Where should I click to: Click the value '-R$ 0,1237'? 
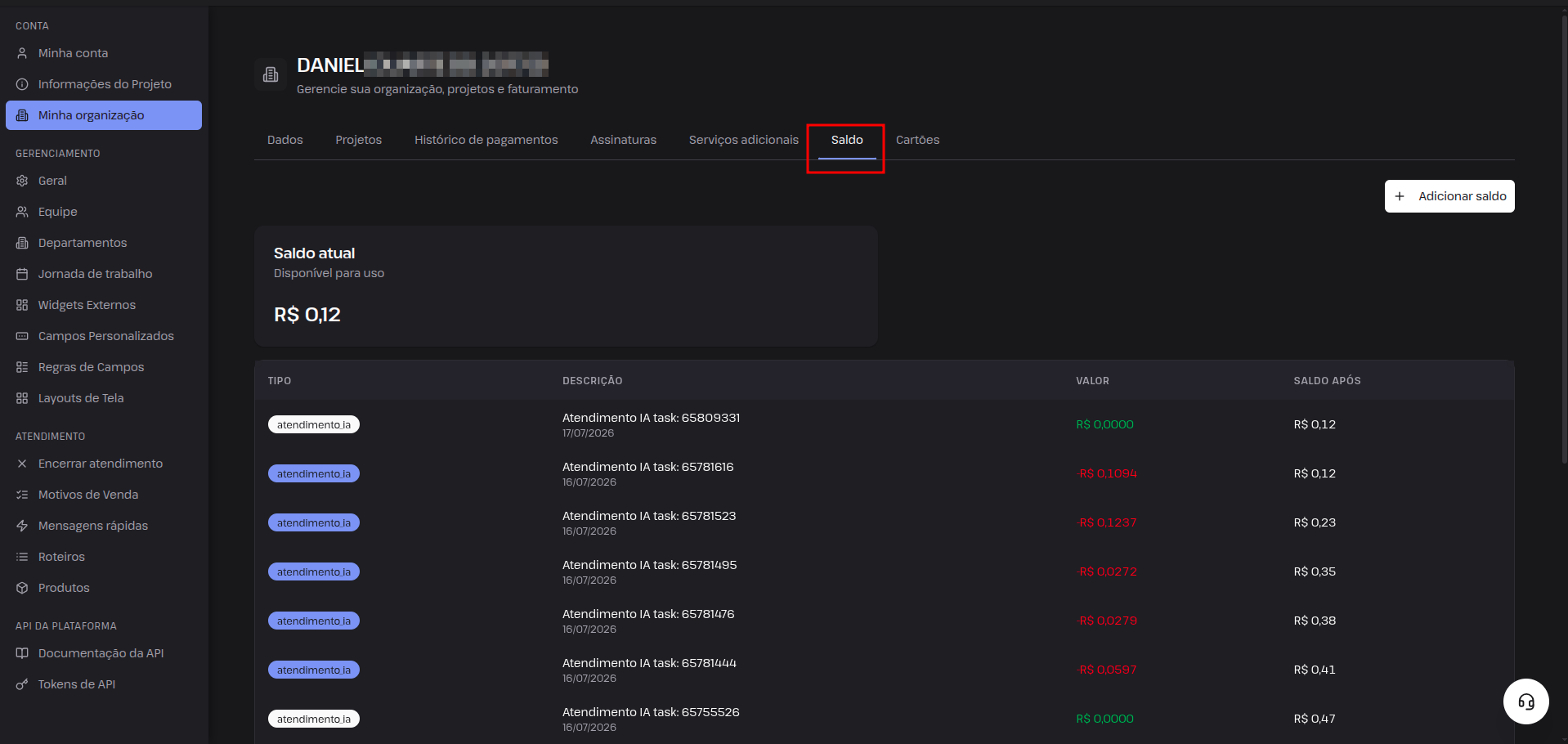[1107, 522]
